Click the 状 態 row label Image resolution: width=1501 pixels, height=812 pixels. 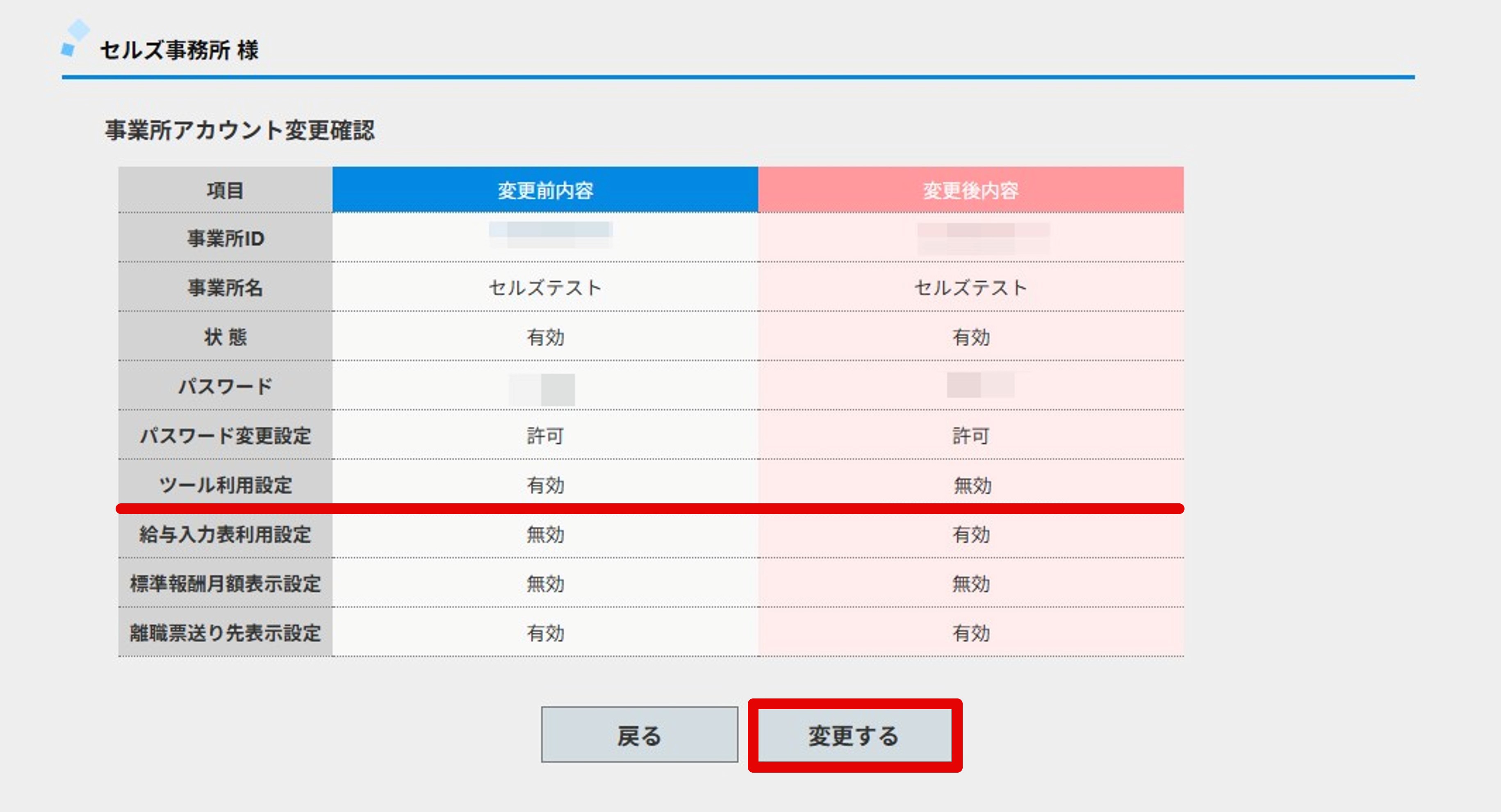coord(225,337)
